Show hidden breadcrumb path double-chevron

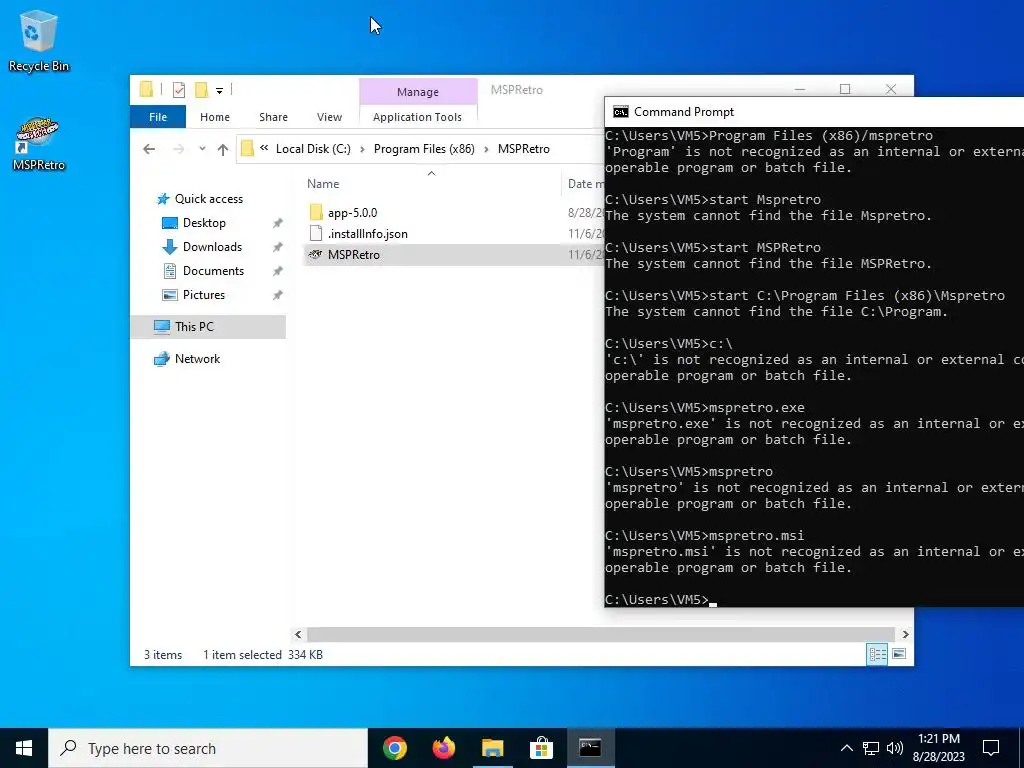coord(264,148)
